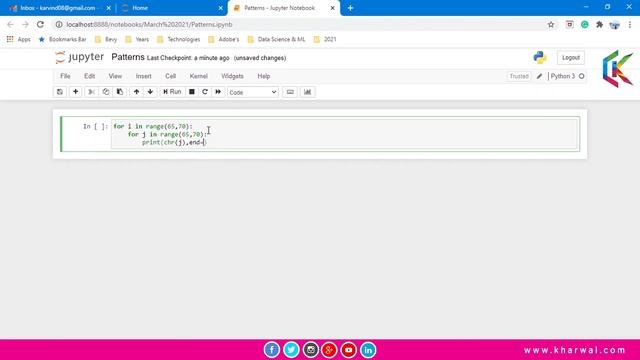Viewport: 640px width, 360px height.
Task: Click the Jupyter logo
Action: (x=80, y=57)
